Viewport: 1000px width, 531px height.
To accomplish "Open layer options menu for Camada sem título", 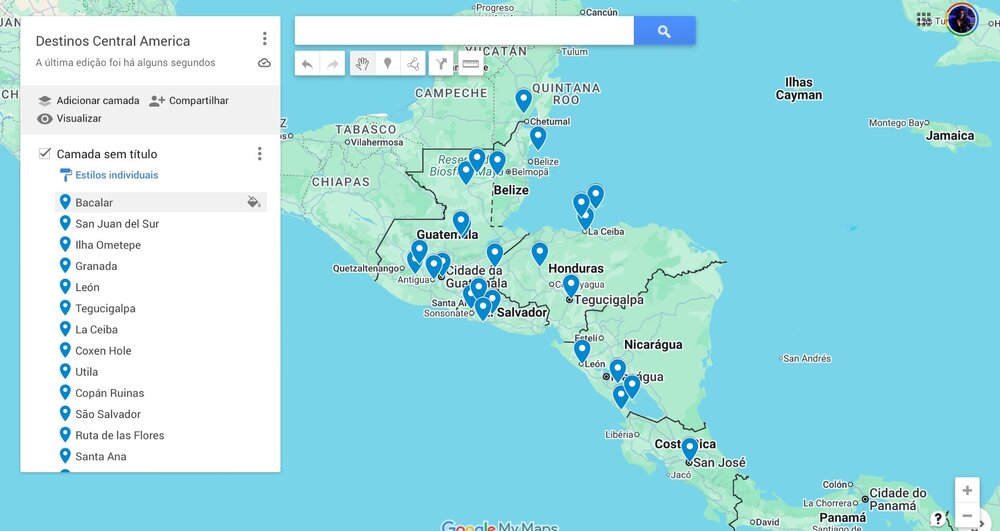I will (259, 154).
